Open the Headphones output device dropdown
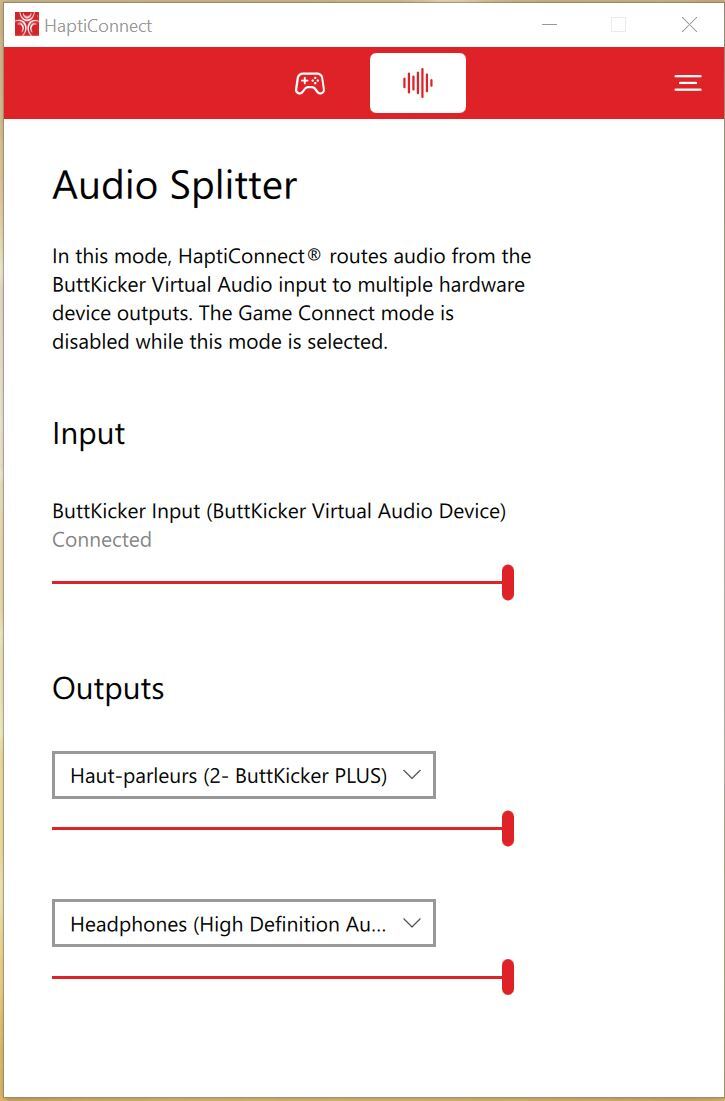 point(230,924)
